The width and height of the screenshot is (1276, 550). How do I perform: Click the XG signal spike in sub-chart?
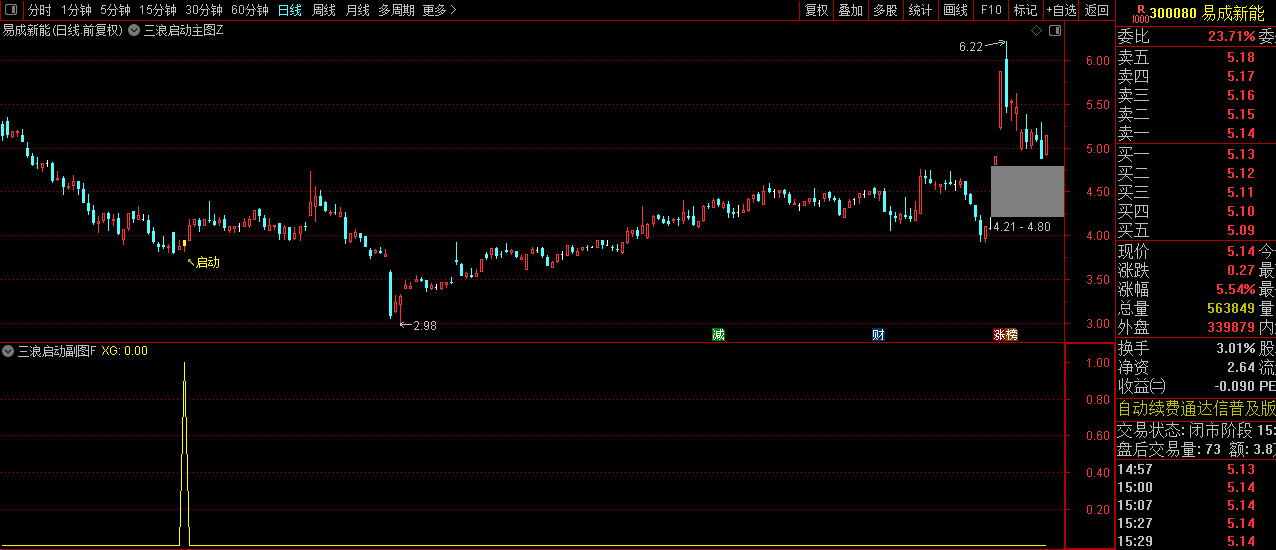click(184, 454)
